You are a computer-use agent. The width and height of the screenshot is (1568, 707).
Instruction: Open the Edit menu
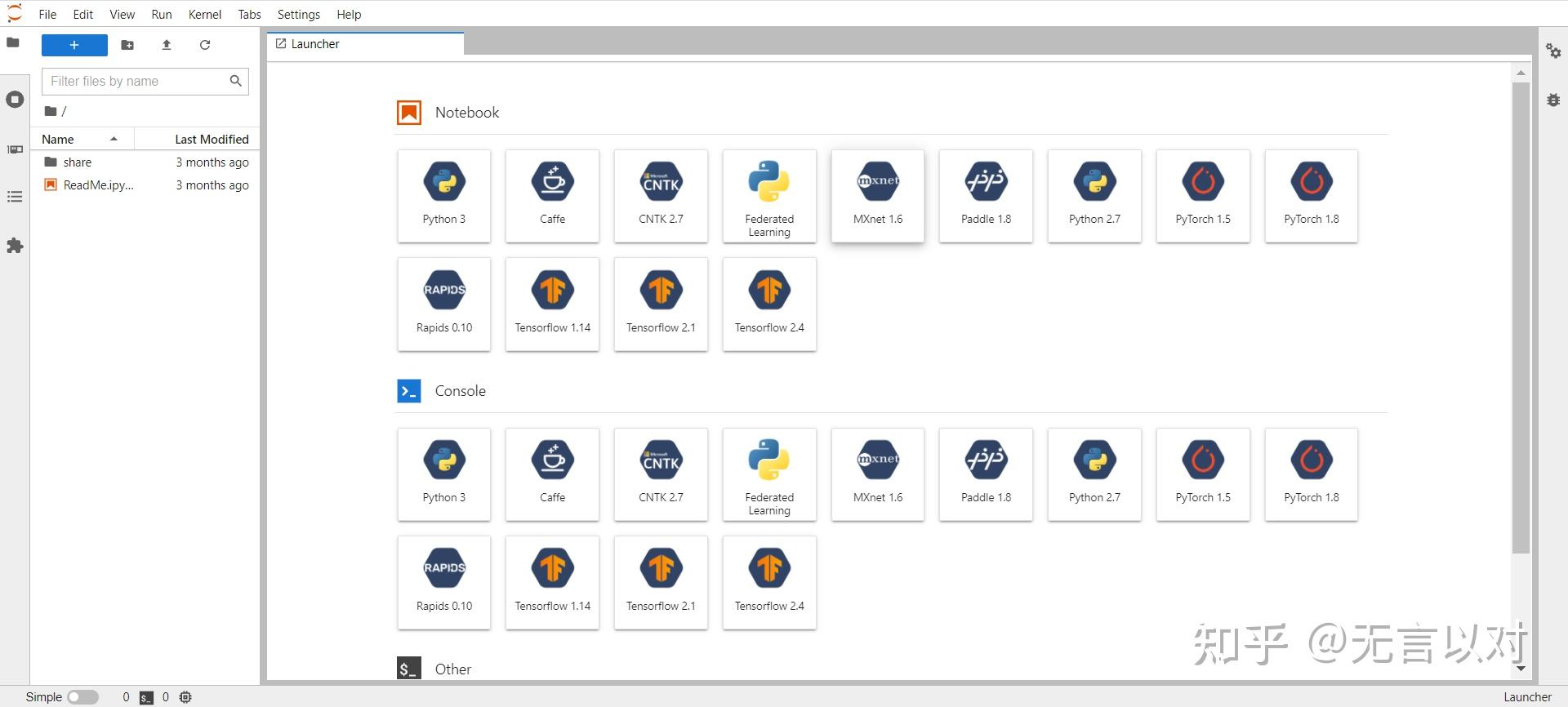click(83, 14)
